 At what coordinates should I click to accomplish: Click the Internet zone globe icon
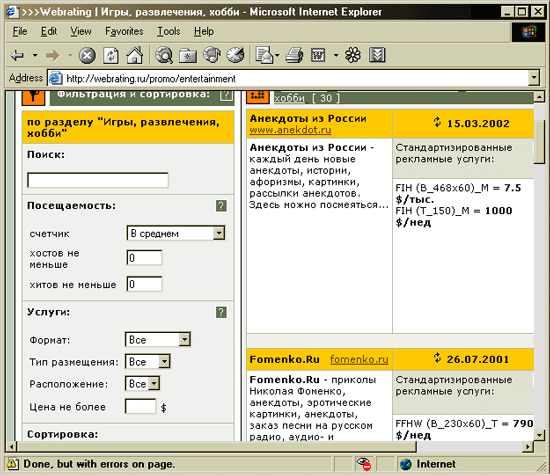pos(406,464)
